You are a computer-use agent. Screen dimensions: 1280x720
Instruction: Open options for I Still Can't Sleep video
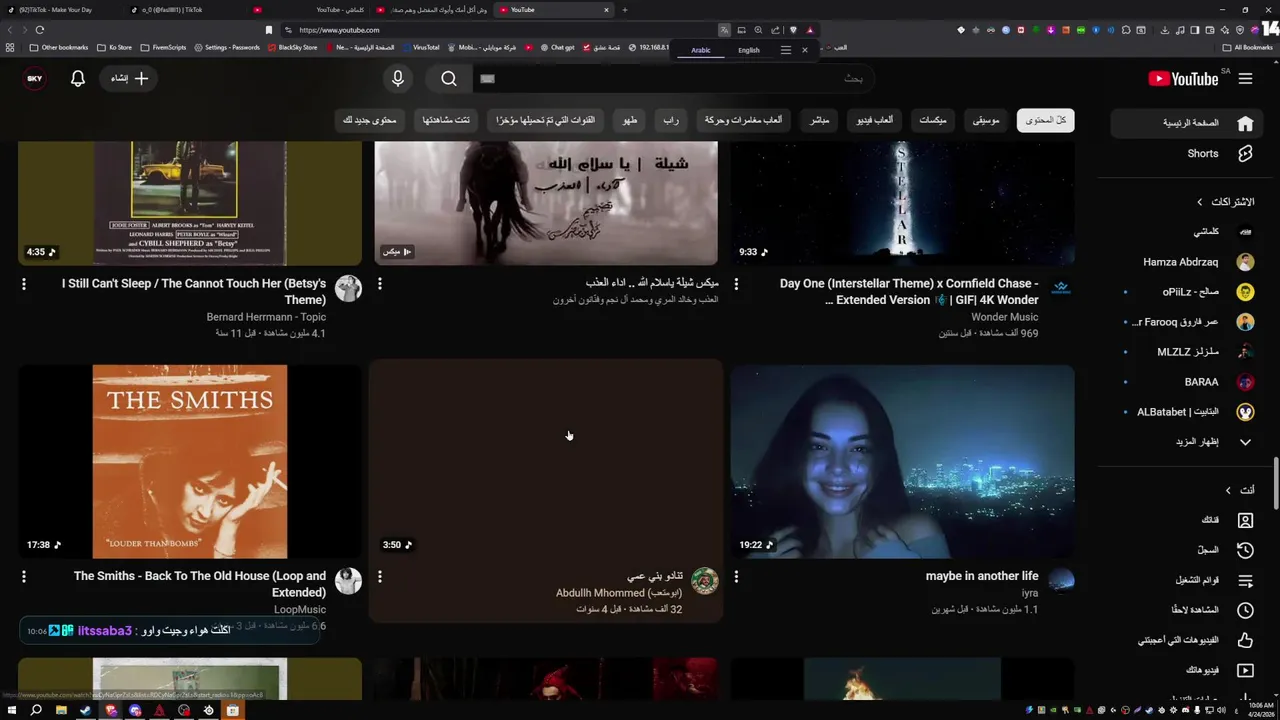click(x=24, y=284)
